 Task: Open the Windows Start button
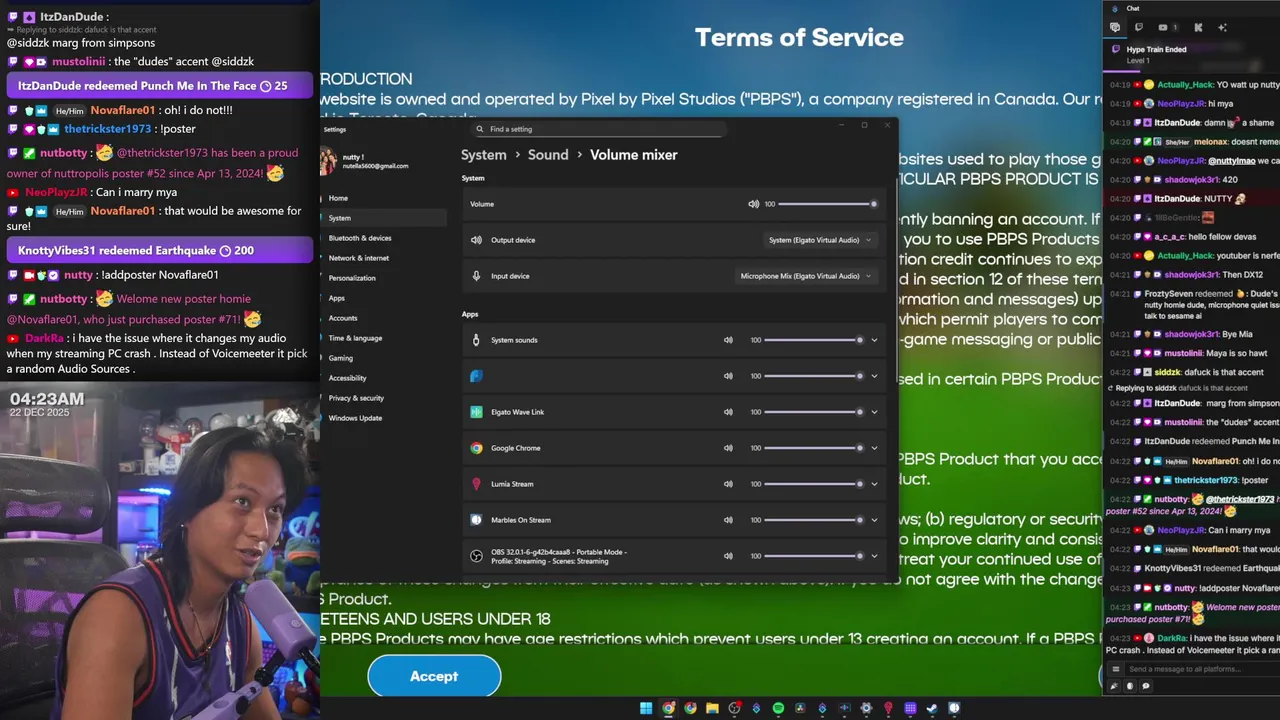(x=646, y=708)
